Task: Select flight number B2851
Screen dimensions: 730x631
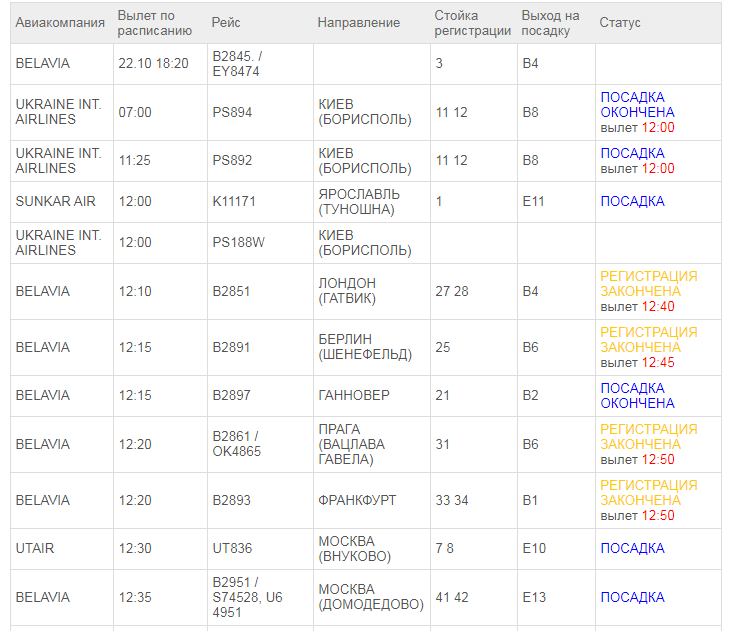Action: pyautogui.click(x=231, y=292)
